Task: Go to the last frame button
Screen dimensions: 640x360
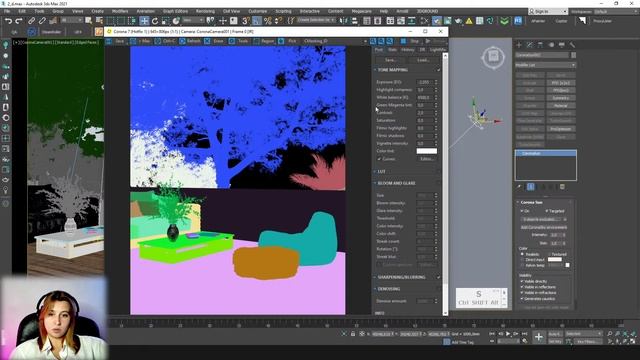Action: point(524,334)
